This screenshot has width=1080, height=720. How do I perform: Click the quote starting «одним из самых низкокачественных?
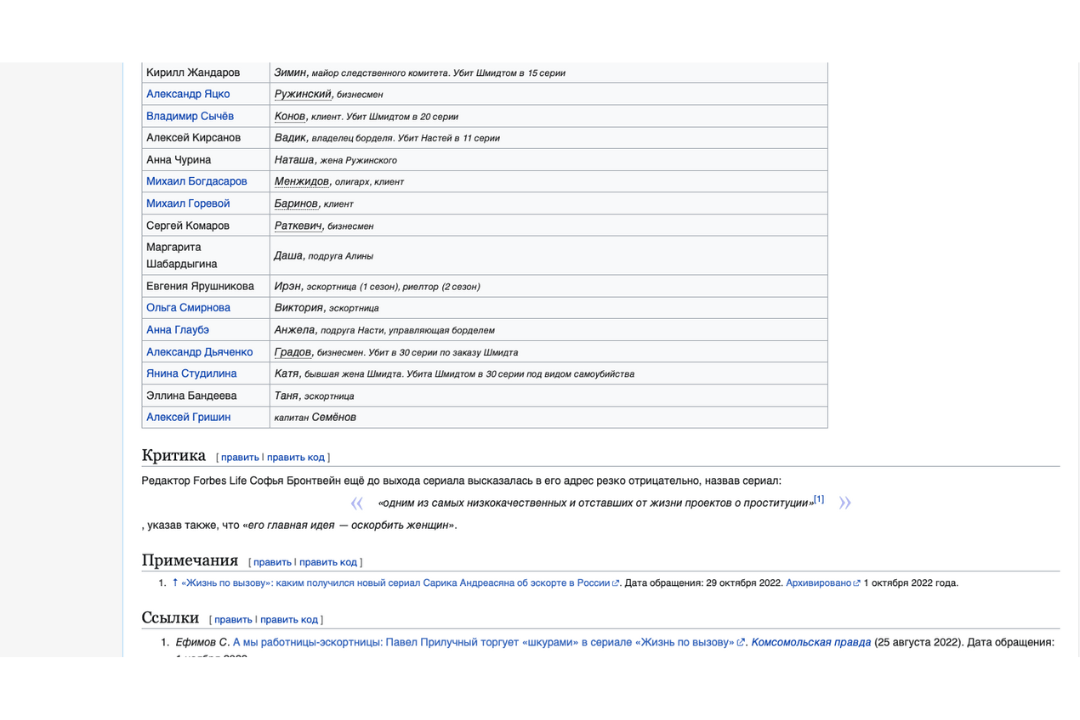[x=596, y=503]
